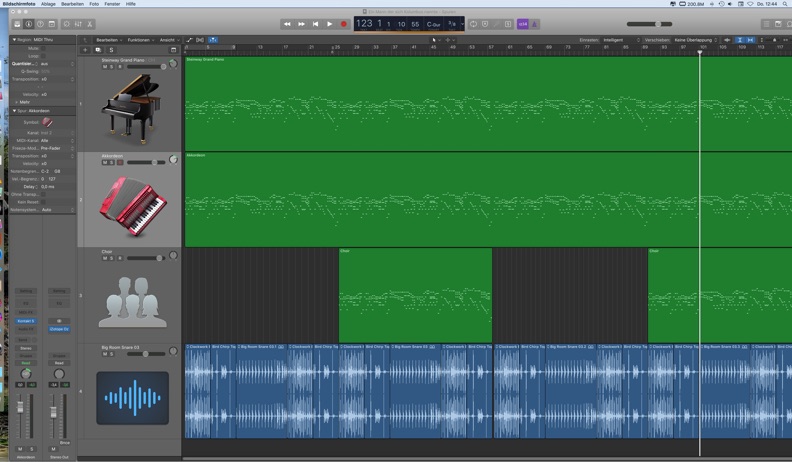
Task: Click the Akkordeon Symbol icon in inspector
Action: click(x=47, y=122)
